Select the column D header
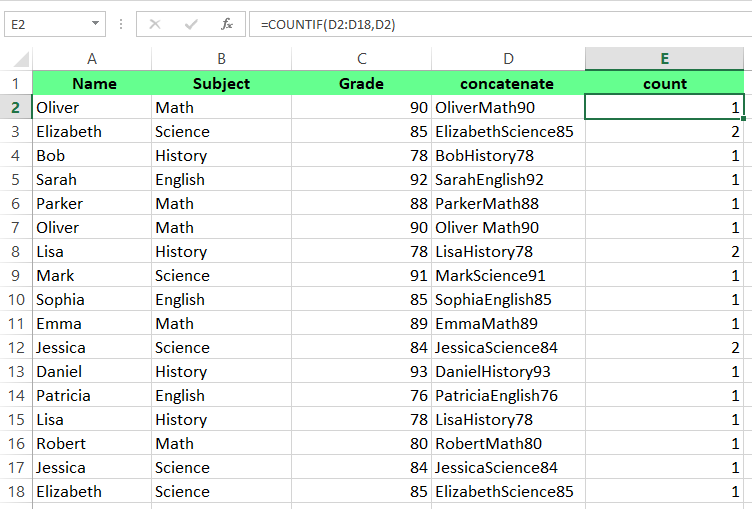 pyautogui.click(x=508, y=59)
